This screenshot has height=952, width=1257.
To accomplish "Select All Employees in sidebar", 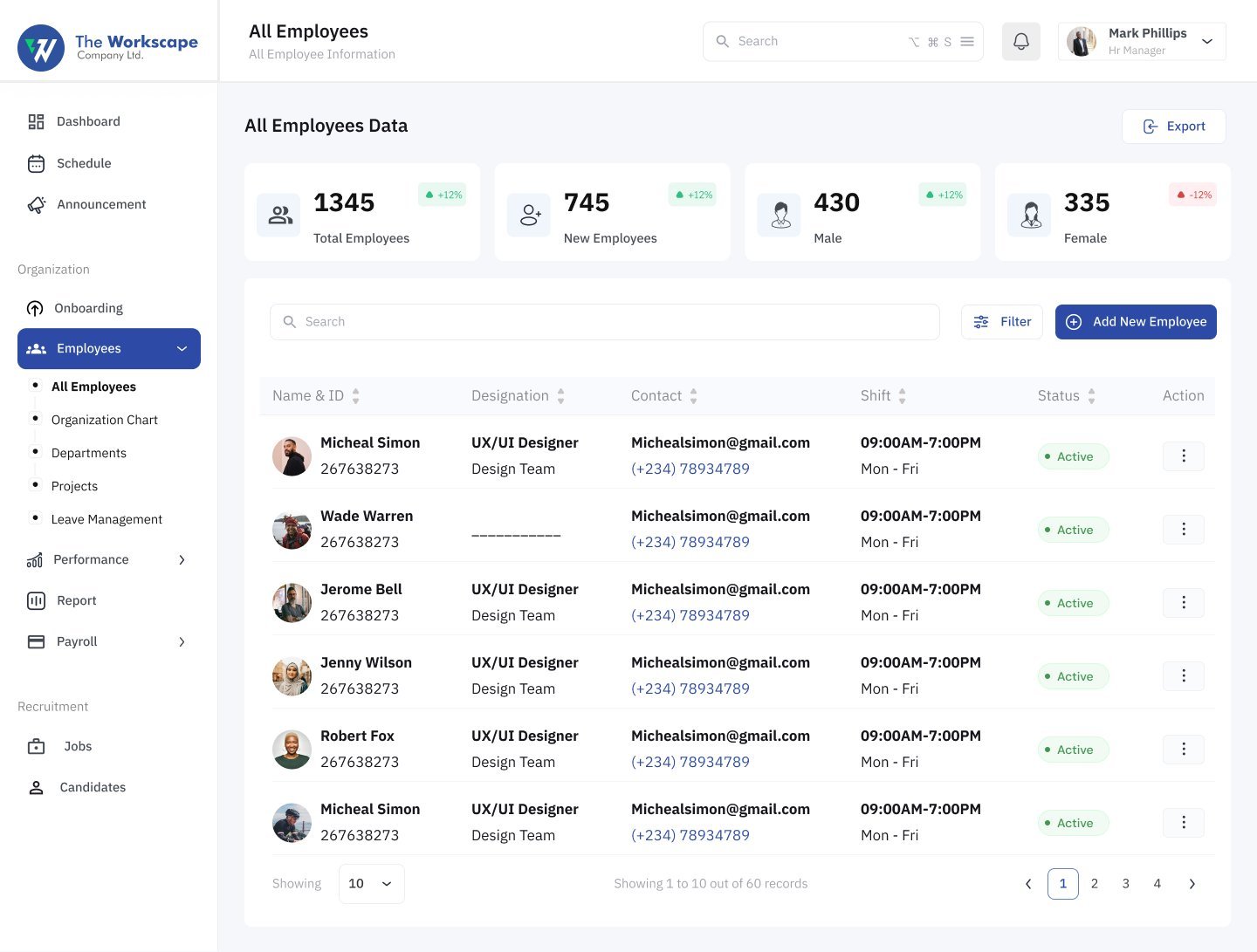I will pos(93,387).
